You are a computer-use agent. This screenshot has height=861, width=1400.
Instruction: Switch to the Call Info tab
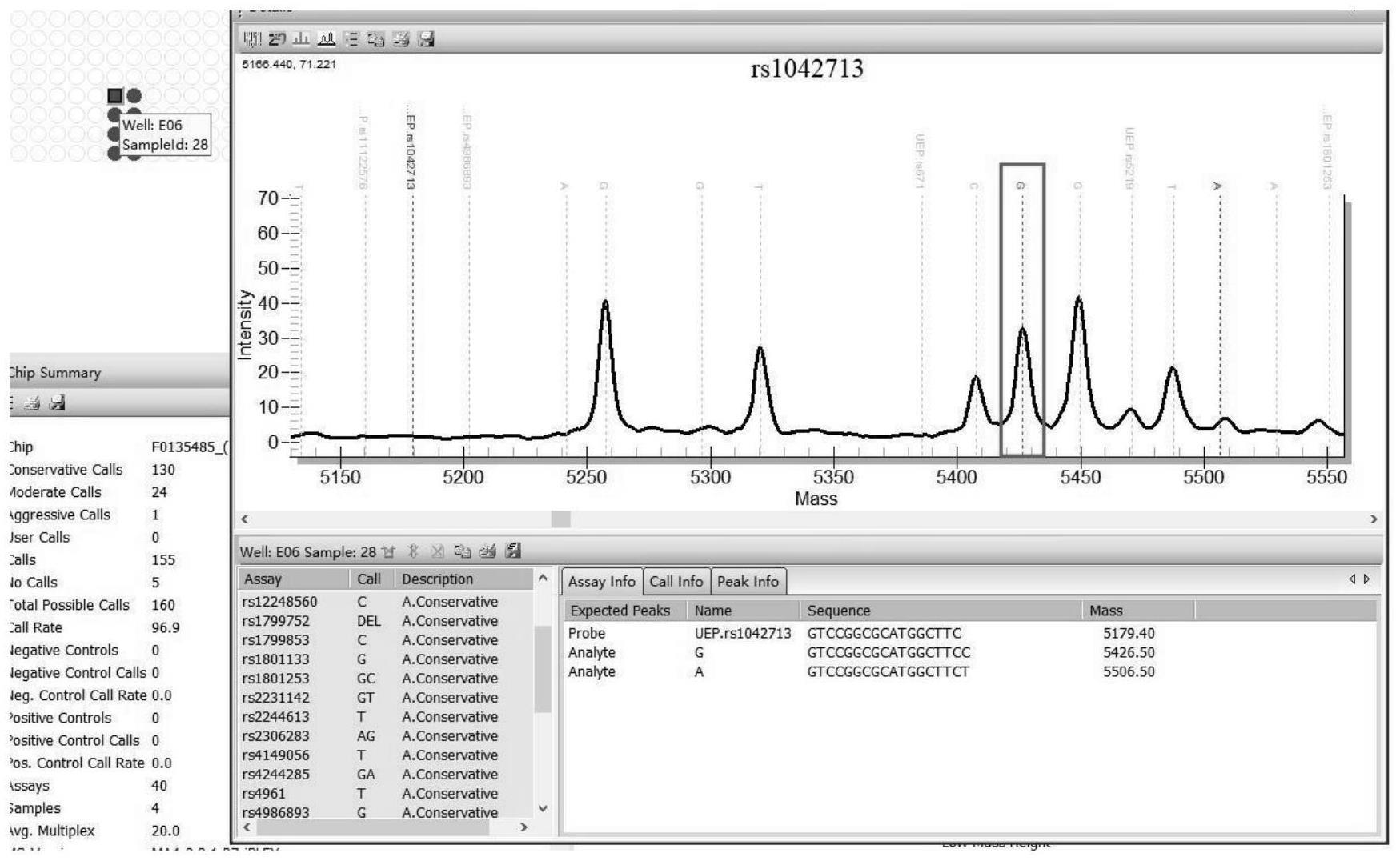point(676,581)
